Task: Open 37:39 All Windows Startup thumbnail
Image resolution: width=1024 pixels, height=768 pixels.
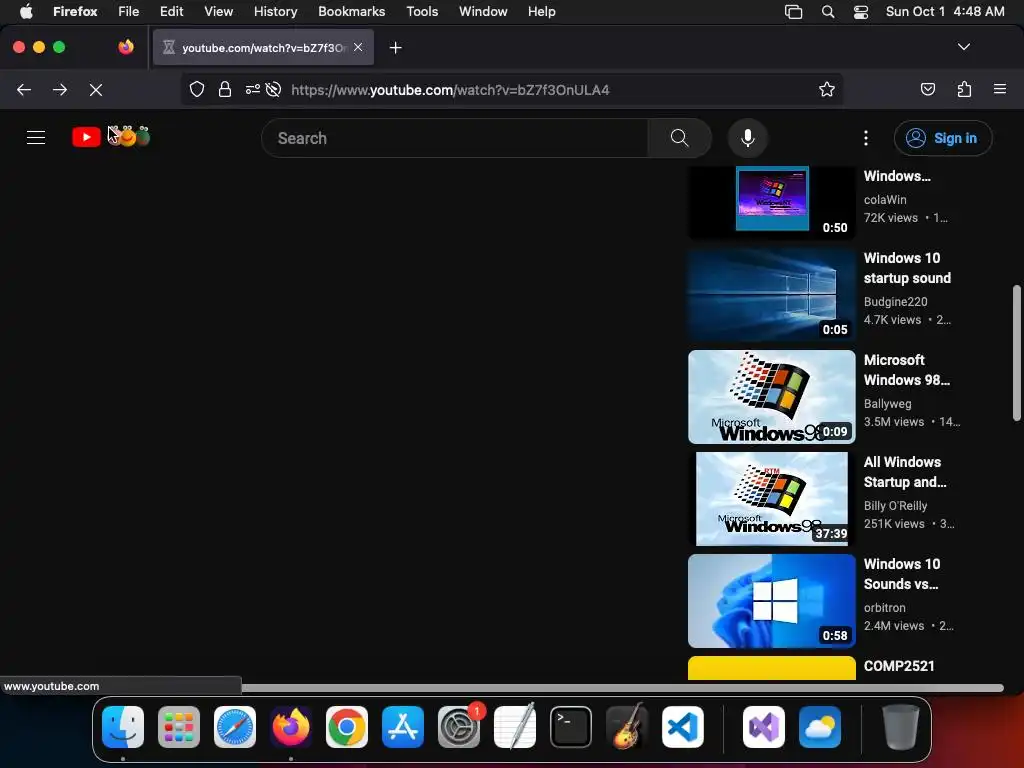Action: point(771,498)
